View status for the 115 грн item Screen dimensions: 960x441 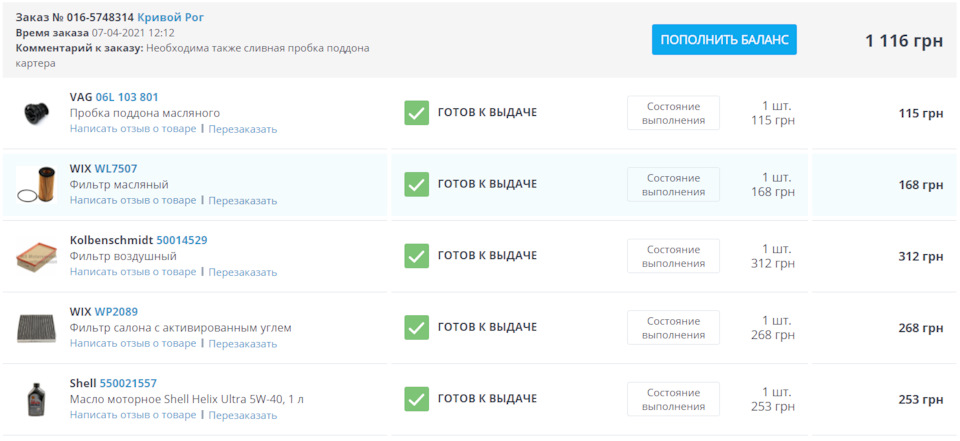673,113
